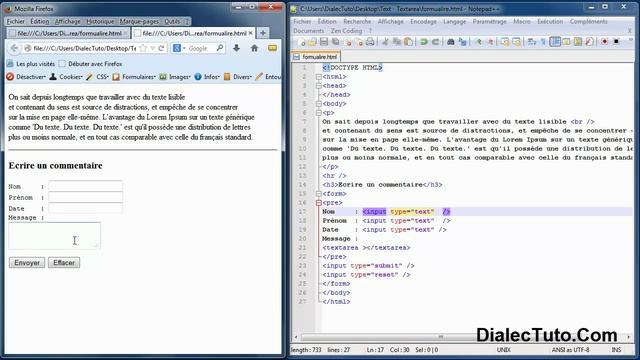
Task: Open Formulaires dropdown in developer toolbar
Action: [x=134, y=77]
